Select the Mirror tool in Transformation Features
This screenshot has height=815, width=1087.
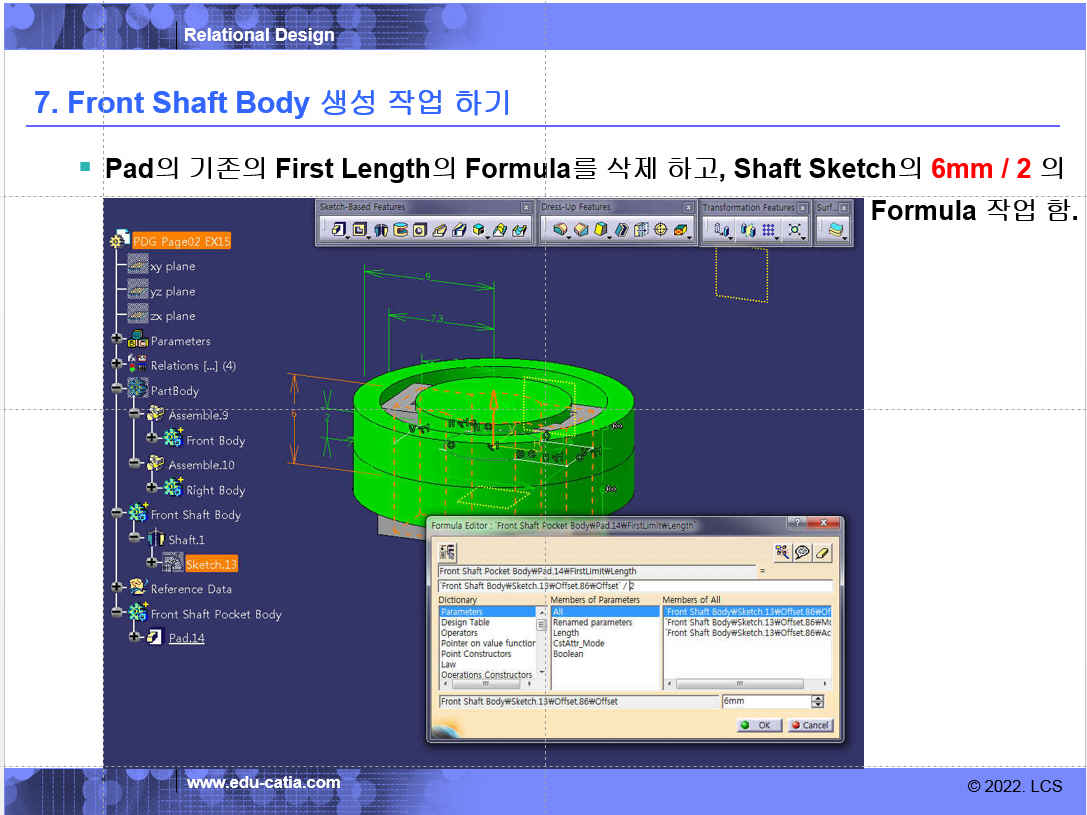point(746,230)
